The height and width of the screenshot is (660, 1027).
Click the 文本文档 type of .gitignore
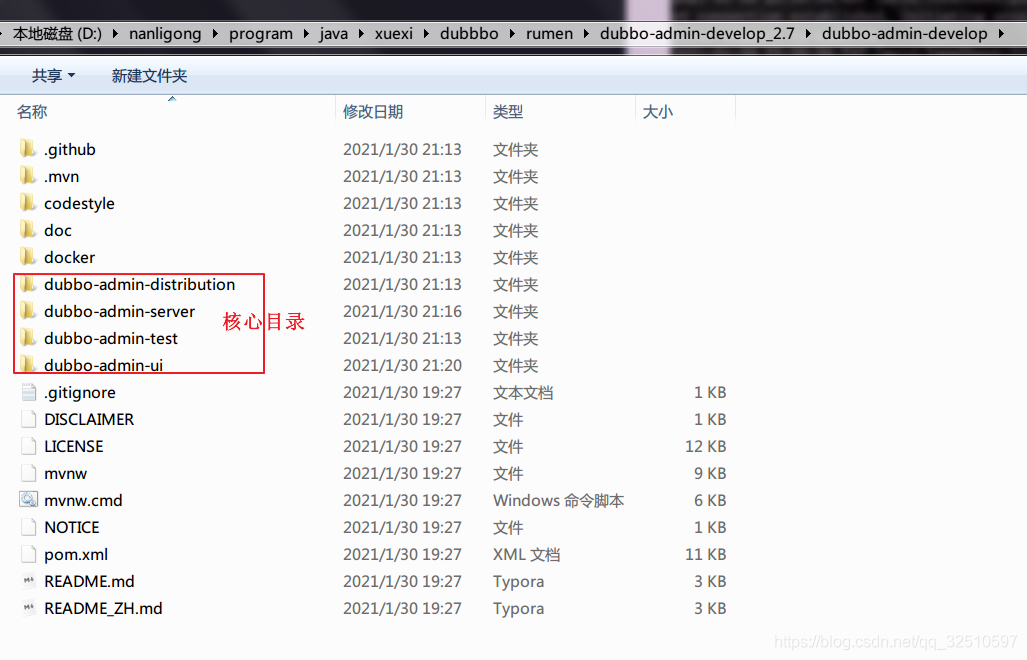tap(523, 393)
